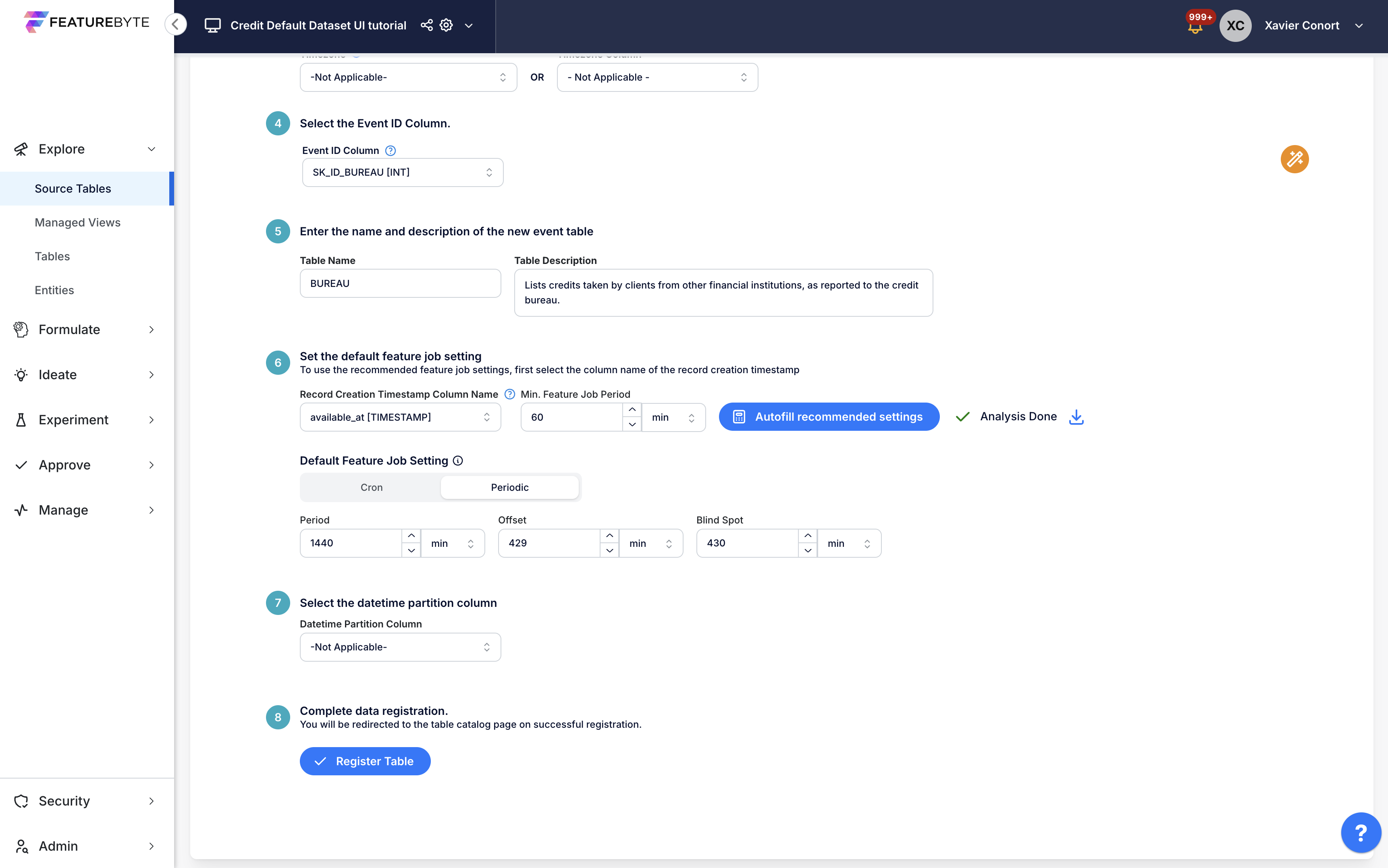Go to Entities in sidebar
1388x868 pixels.
pos(54,290)
